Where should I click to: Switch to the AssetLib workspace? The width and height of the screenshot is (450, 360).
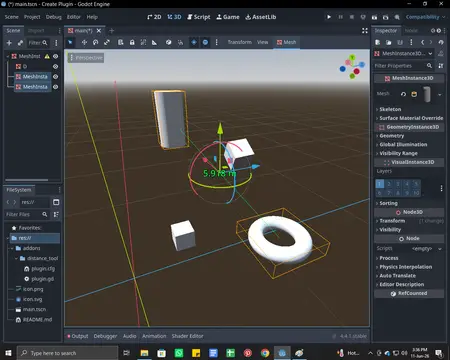(x=261, y=17)
